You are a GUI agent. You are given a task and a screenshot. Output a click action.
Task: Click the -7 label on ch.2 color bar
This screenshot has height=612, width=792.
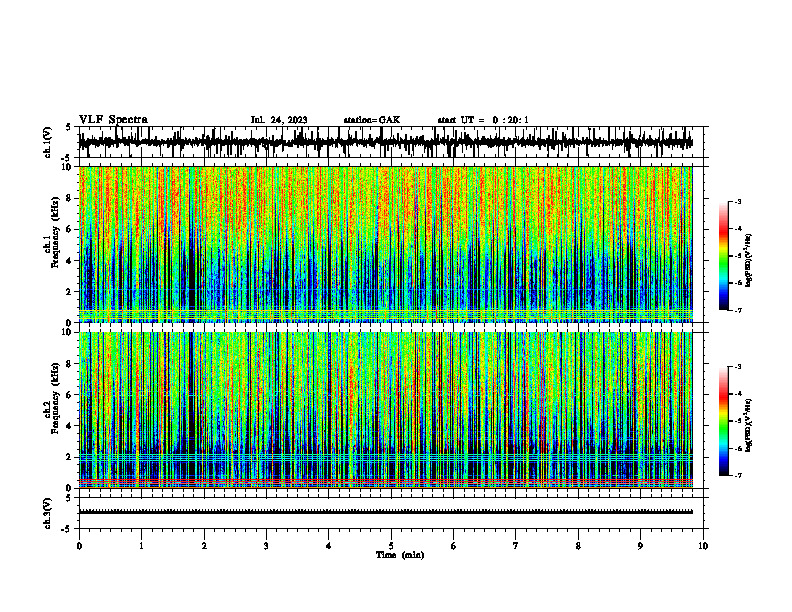(737, 475)
